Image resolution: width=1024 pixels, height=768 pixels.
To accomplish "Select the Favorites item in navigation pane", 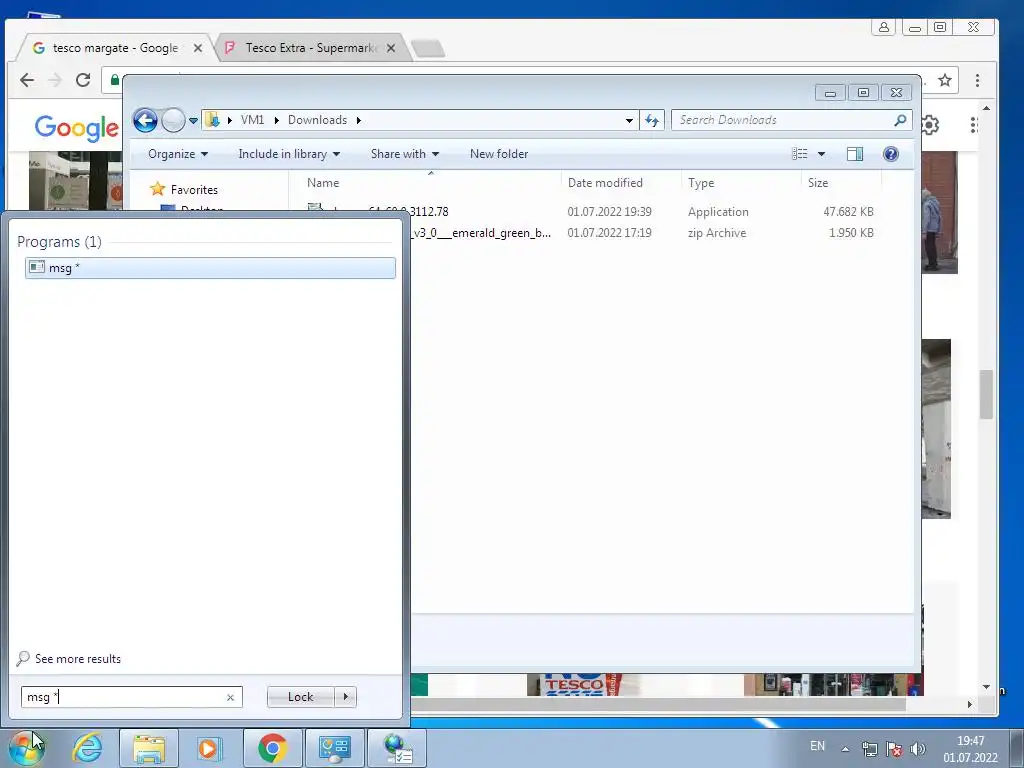I will [193, 189].
